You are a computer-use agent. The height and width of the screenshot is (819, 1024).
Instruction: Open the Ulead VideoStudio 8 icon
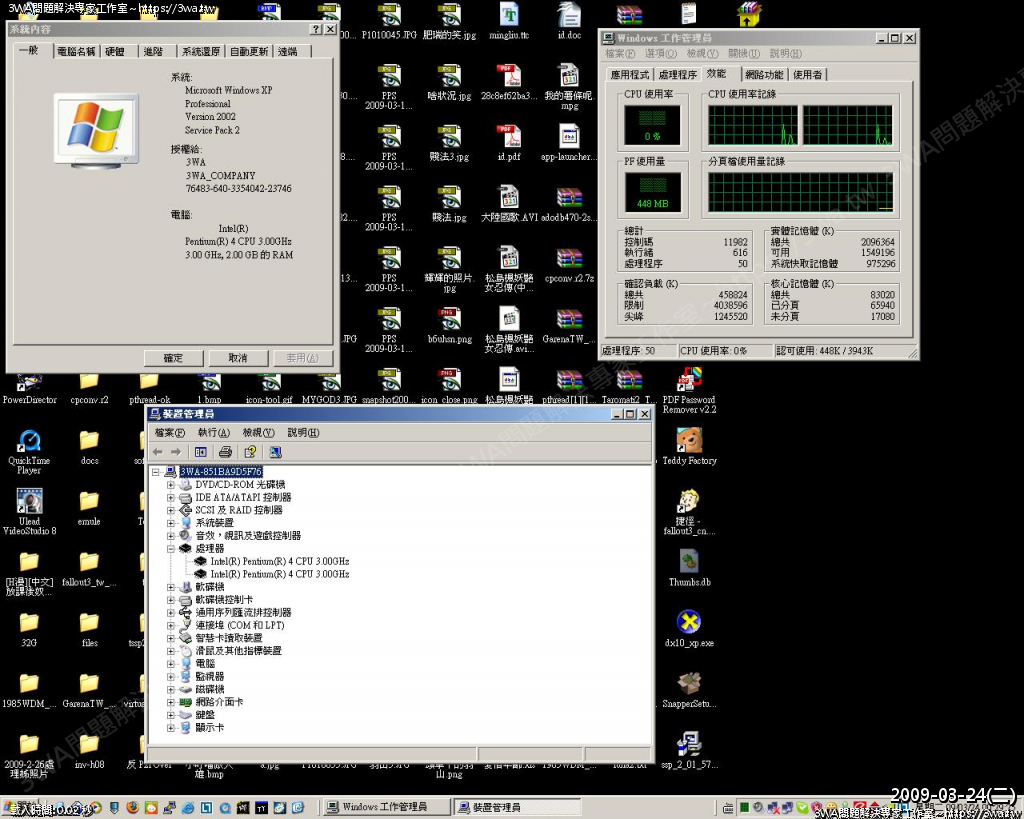coord(29,501)
